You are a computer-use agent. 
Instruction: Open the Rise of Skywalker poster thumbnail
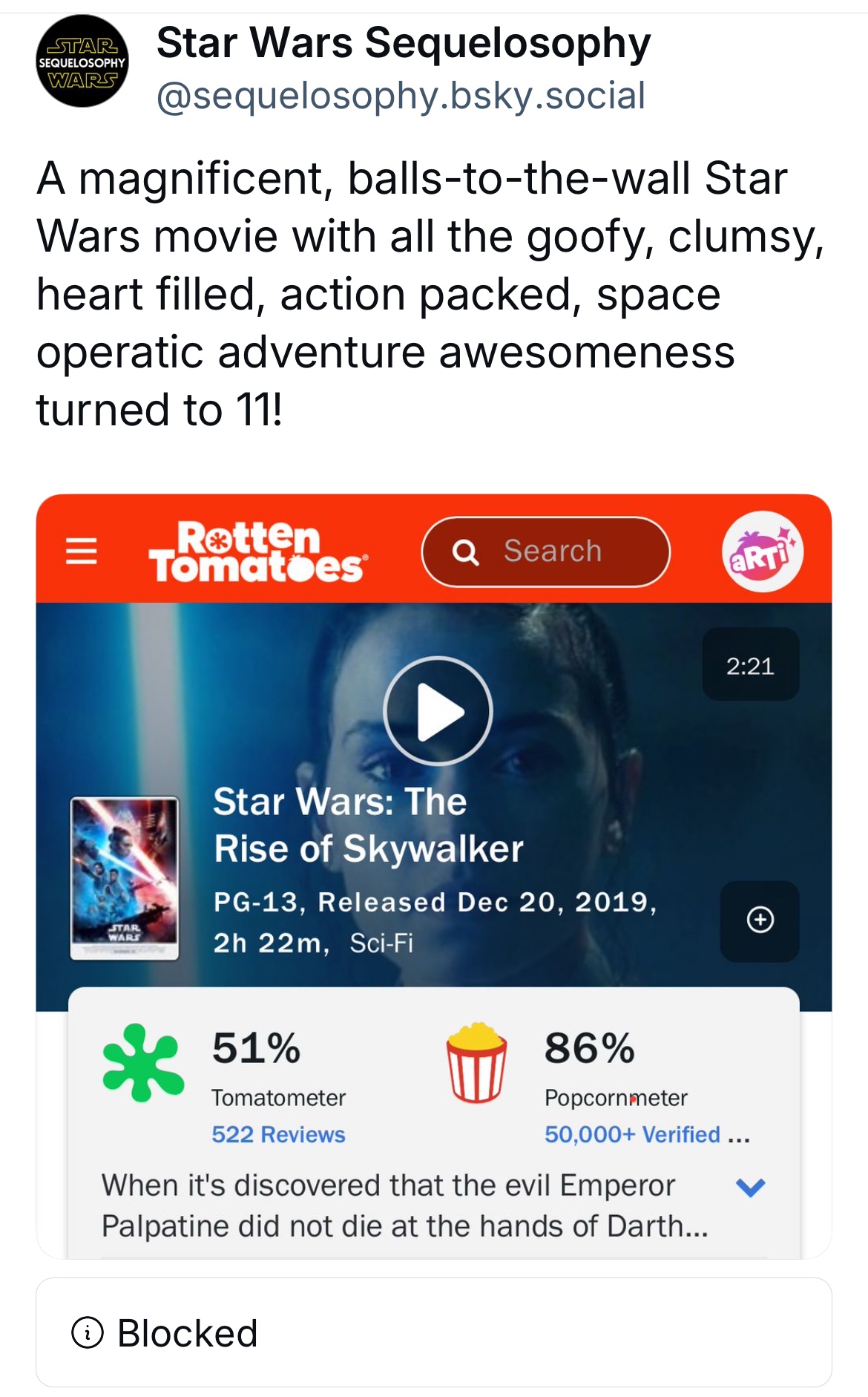click(x=125, y=878)
